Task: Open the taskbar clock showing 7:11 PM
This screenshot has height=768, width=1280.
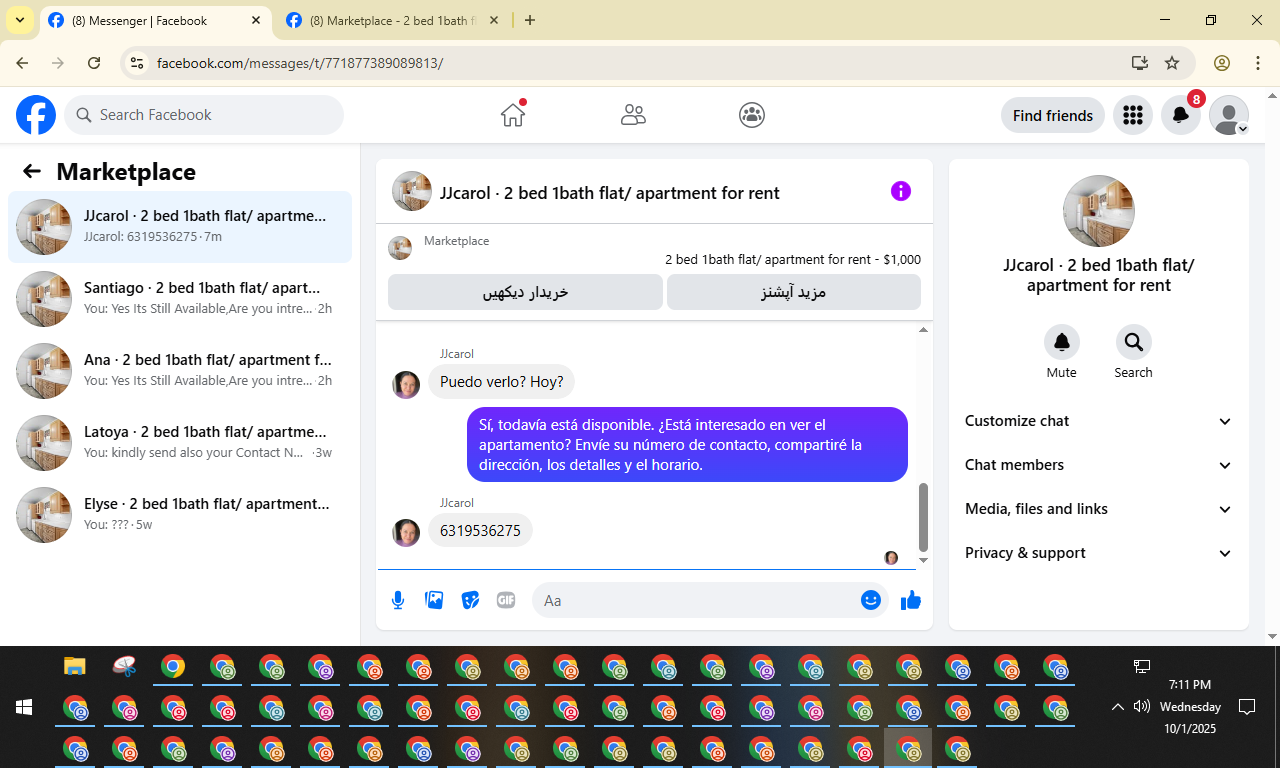Action: pos(1190,707)
